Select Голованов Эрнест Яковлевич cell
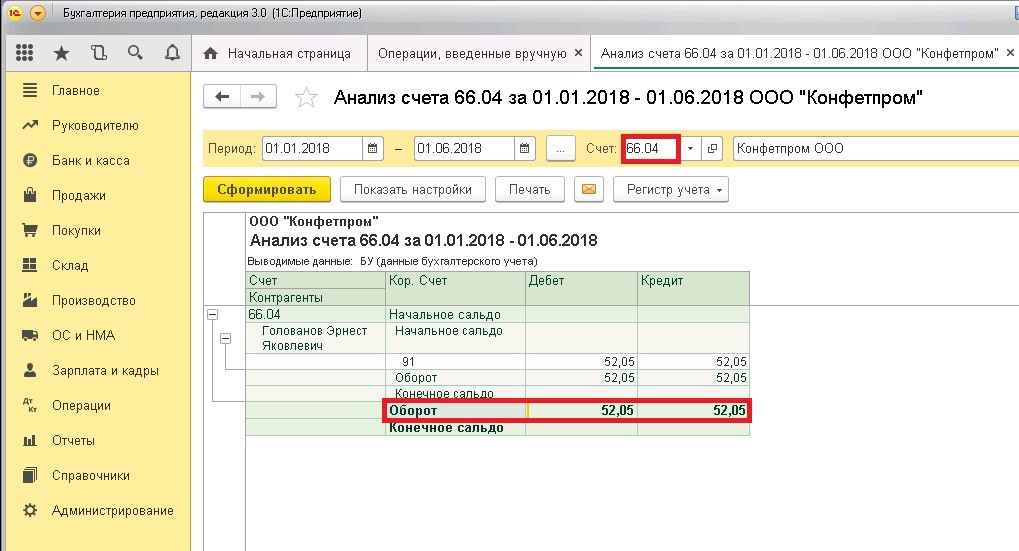The height and width of the screenshot is (551, 1019). coord(315,338)
